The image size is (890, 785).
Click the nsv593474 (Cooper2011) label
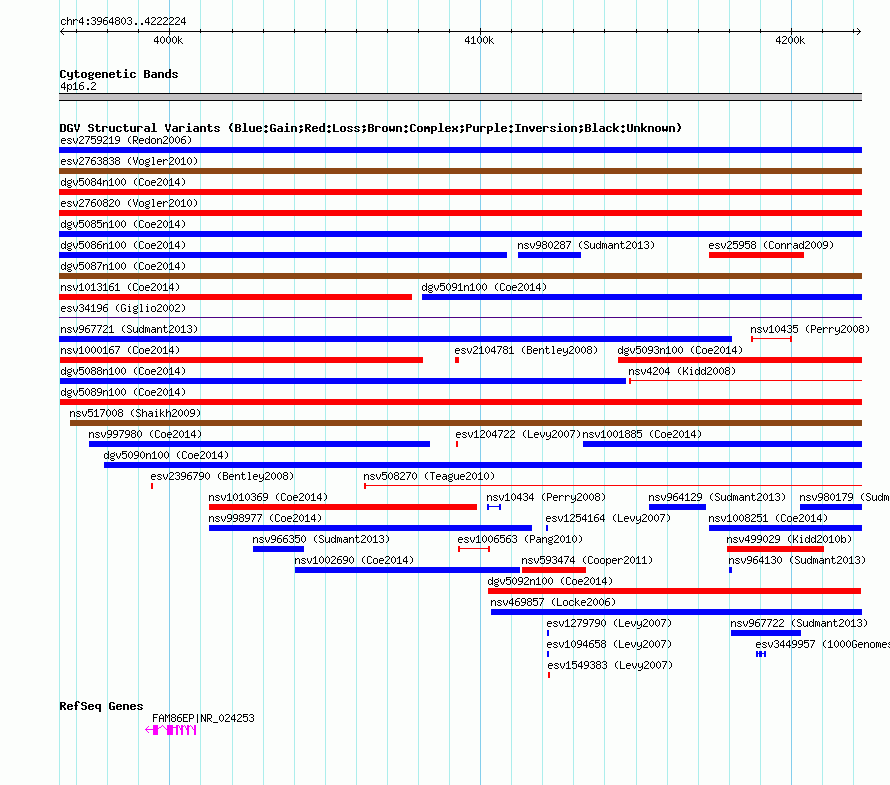(587, 560)
